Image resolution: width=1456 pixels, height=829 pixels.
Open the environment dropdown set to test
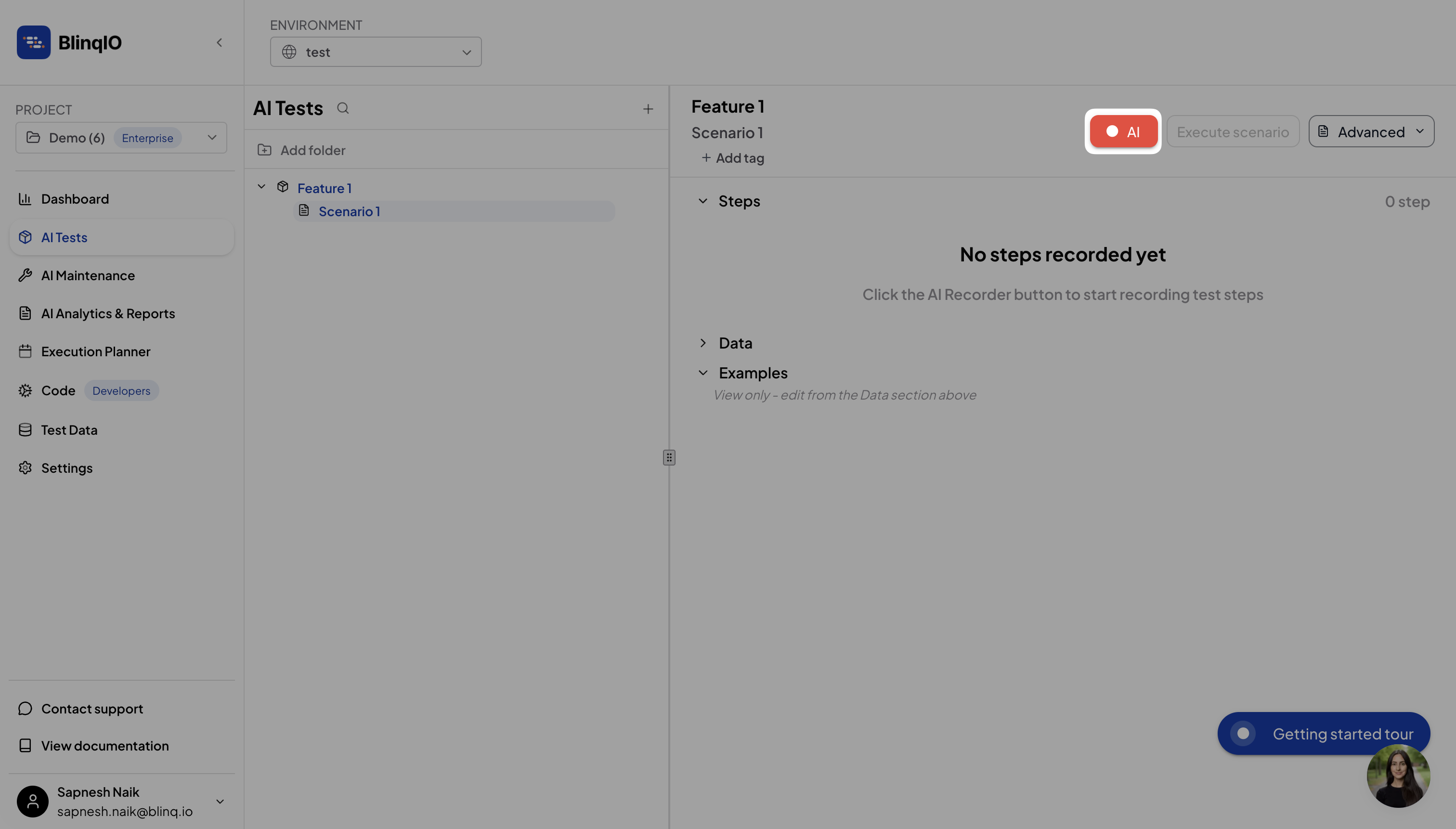point(376,52)
